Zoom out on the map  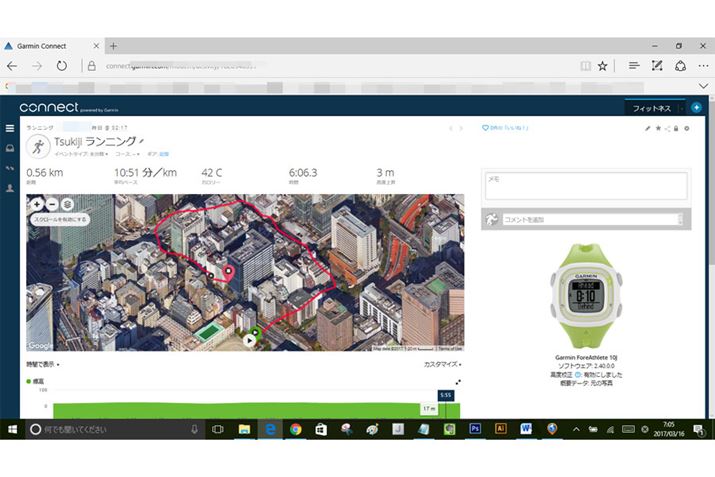[x=52, y=203]
